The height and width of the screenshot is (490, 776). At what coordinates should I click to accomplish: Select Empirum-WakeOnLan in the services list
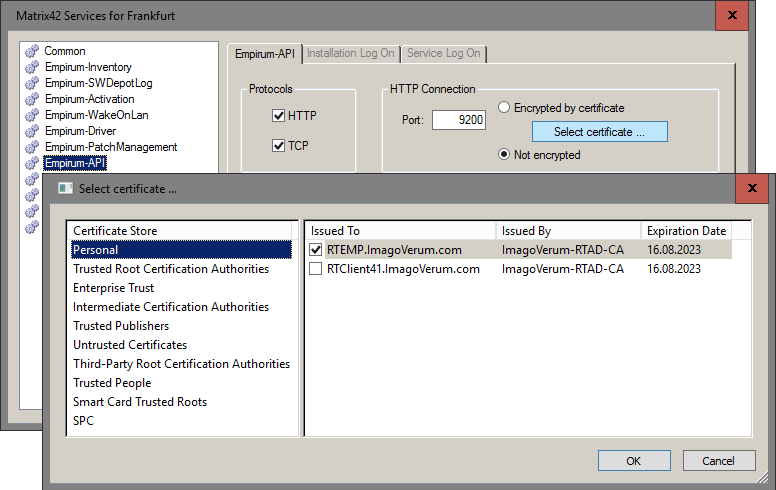pyautogui.click(x=97, y=115)
